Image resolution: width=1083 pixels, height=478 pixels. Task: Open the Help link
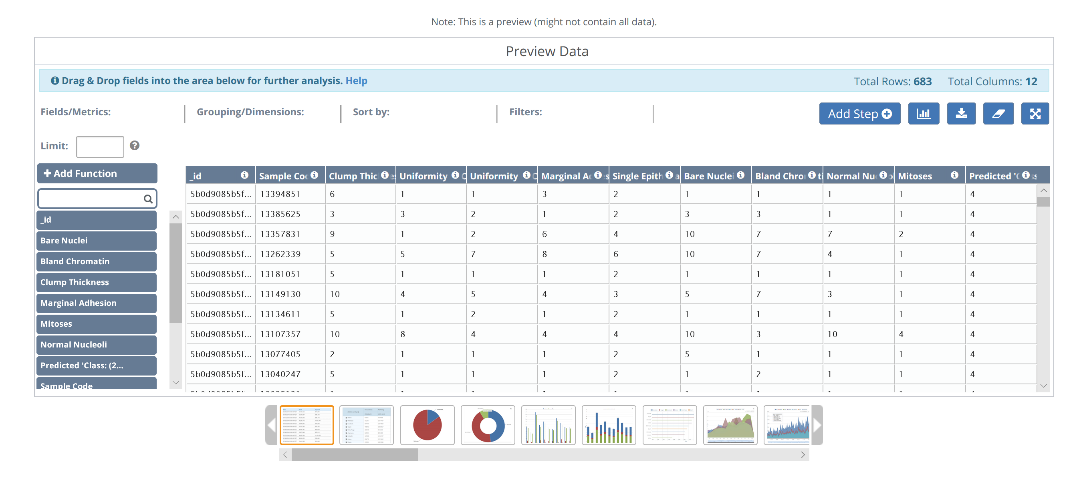(356, 81)
